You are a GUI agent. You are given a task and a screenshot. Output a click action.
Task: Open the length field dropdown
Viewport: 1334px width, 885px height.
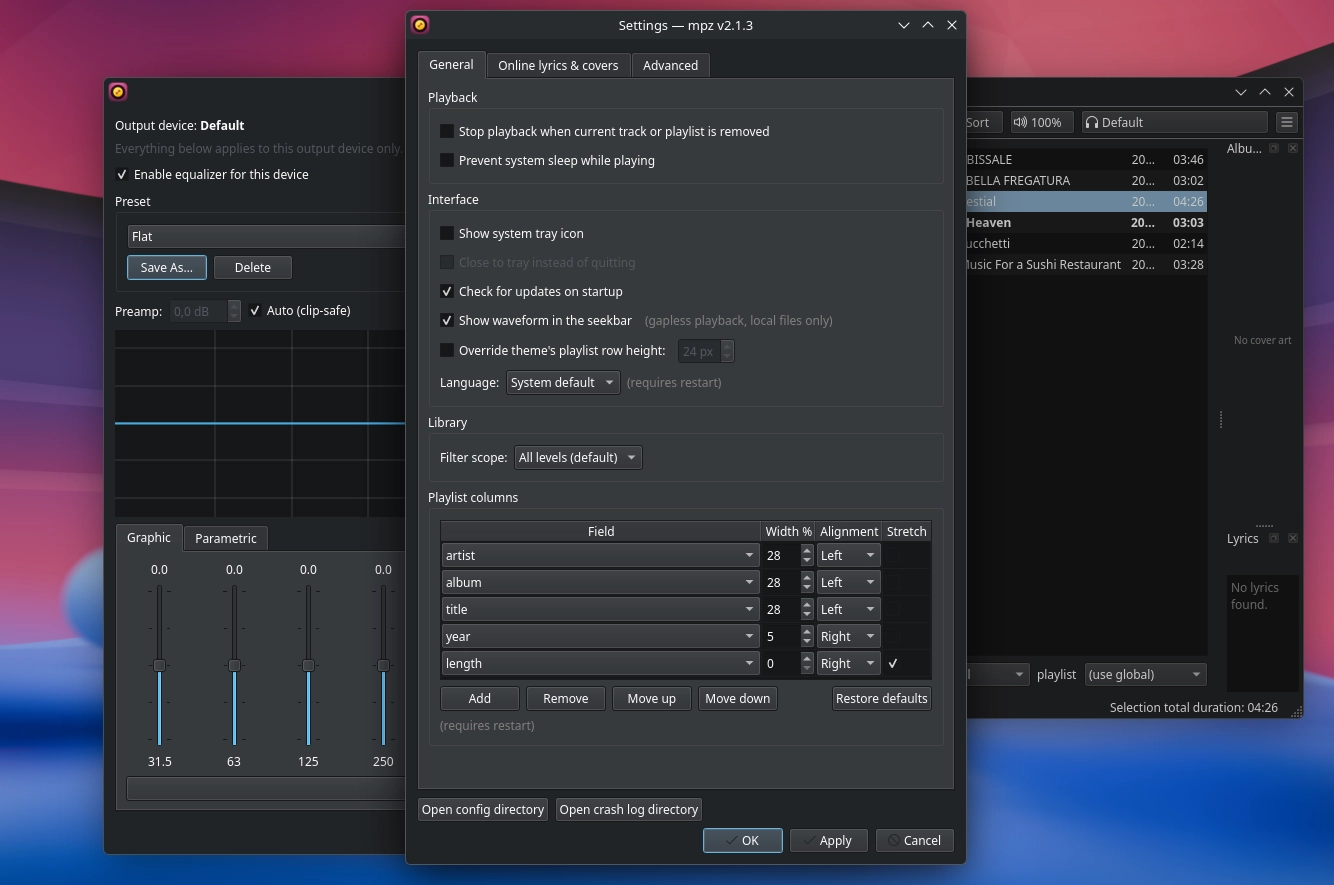(601, 663)
